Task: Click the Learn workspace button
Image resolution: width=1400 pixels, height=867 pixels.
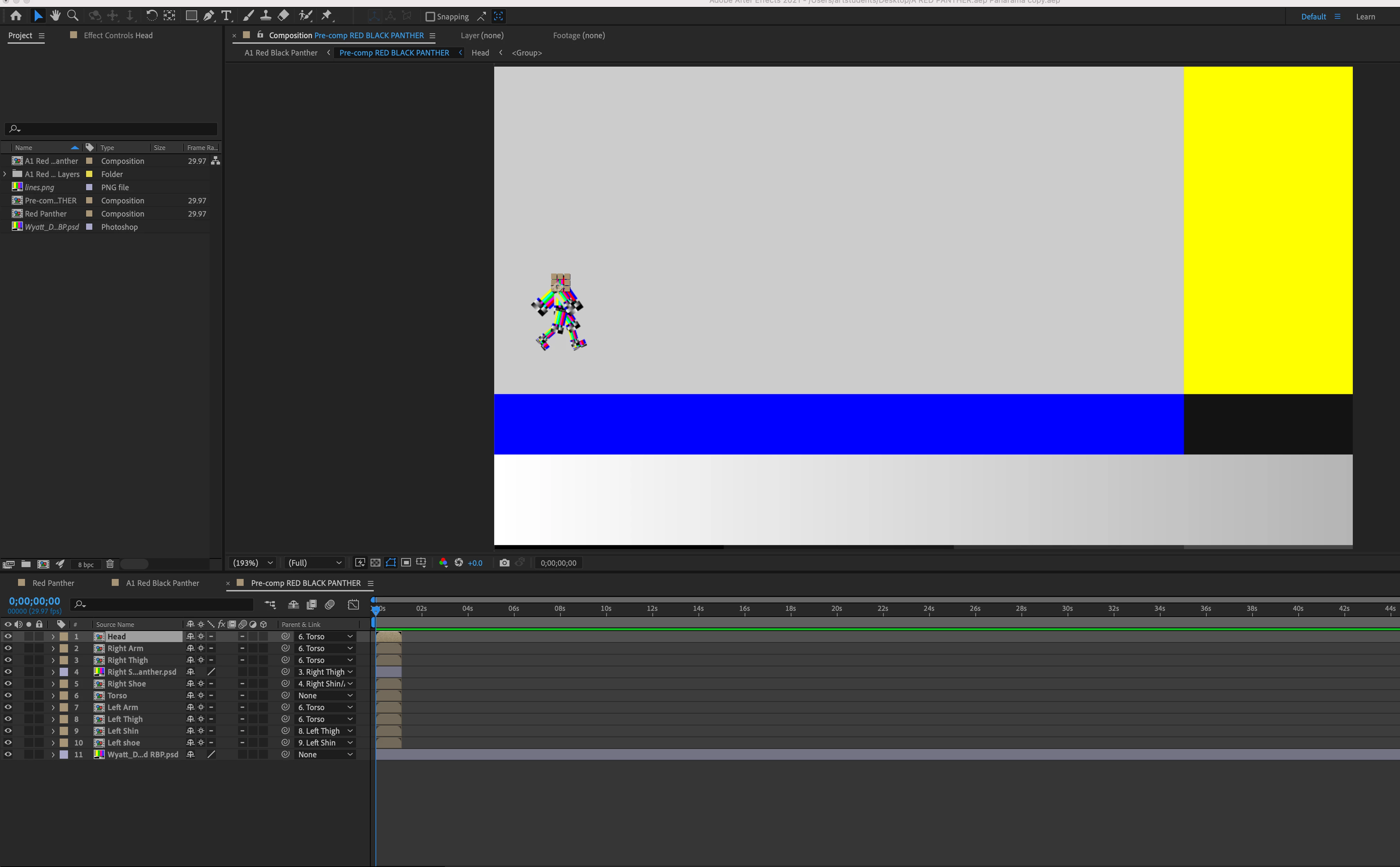Action: 1365,17
